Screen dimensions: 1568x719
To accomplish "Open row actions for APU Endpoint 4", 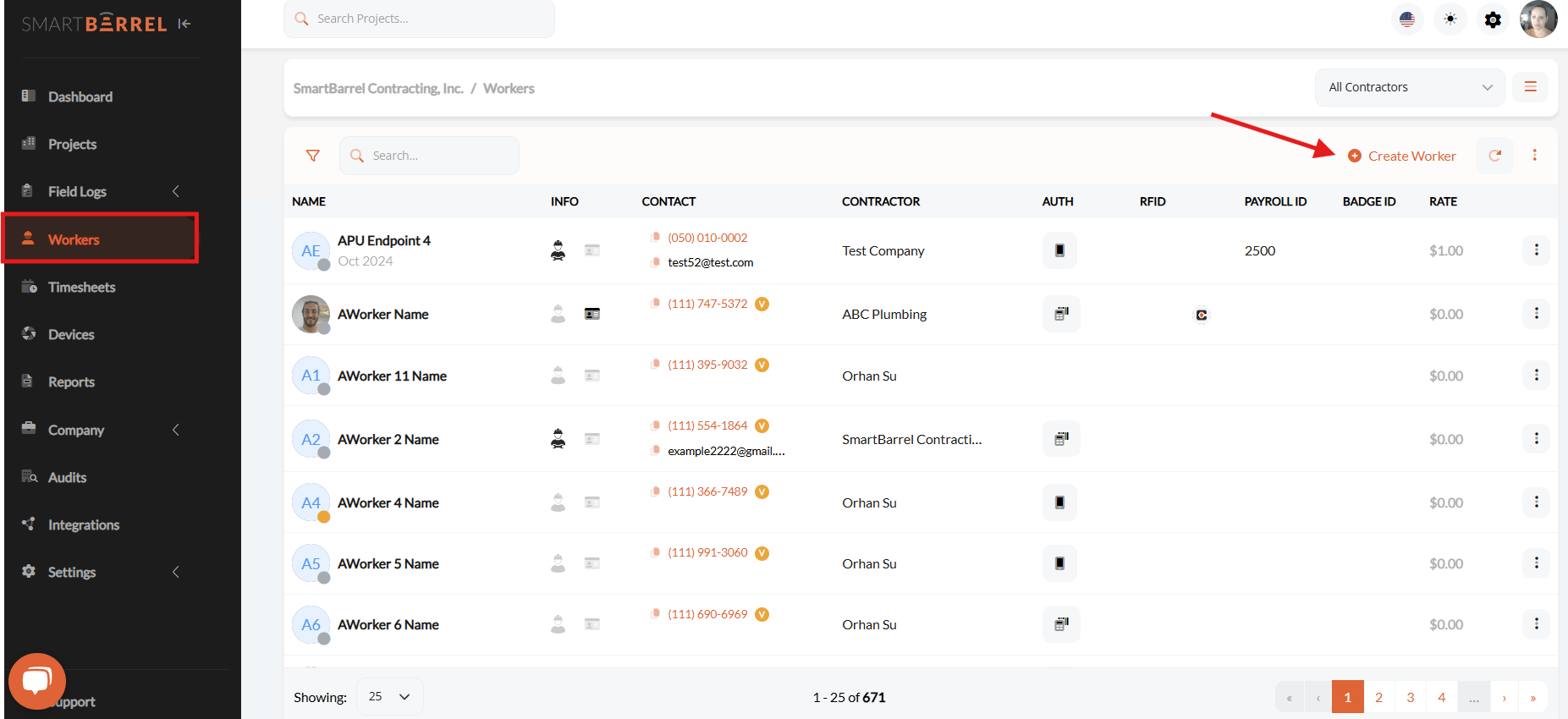I will [x=1537, y=250].
